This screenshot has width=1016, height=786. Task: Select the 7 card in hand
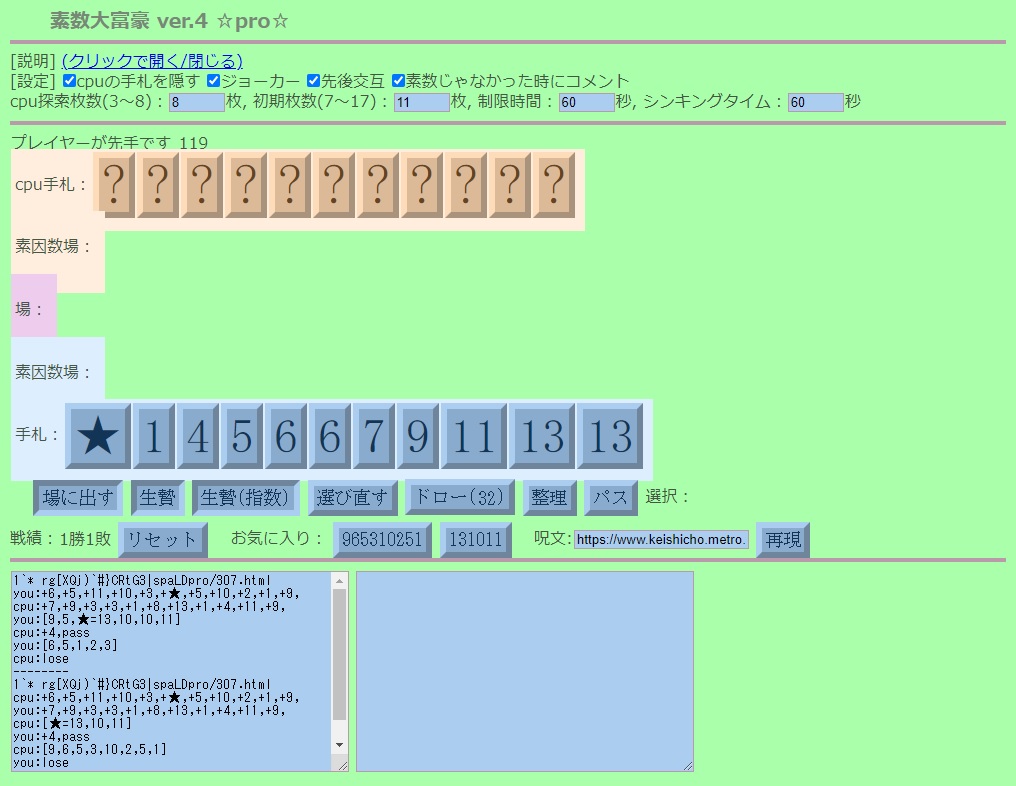click(x=374, y=435)
